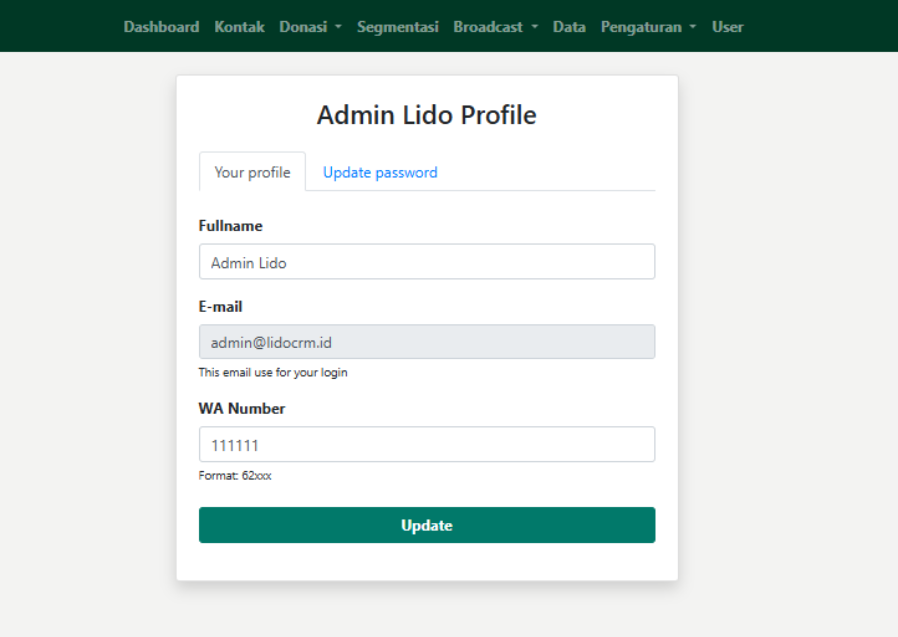Go to the Kontak menu item
The width and height of the screenshot is (898, 637).
[239, 27]
